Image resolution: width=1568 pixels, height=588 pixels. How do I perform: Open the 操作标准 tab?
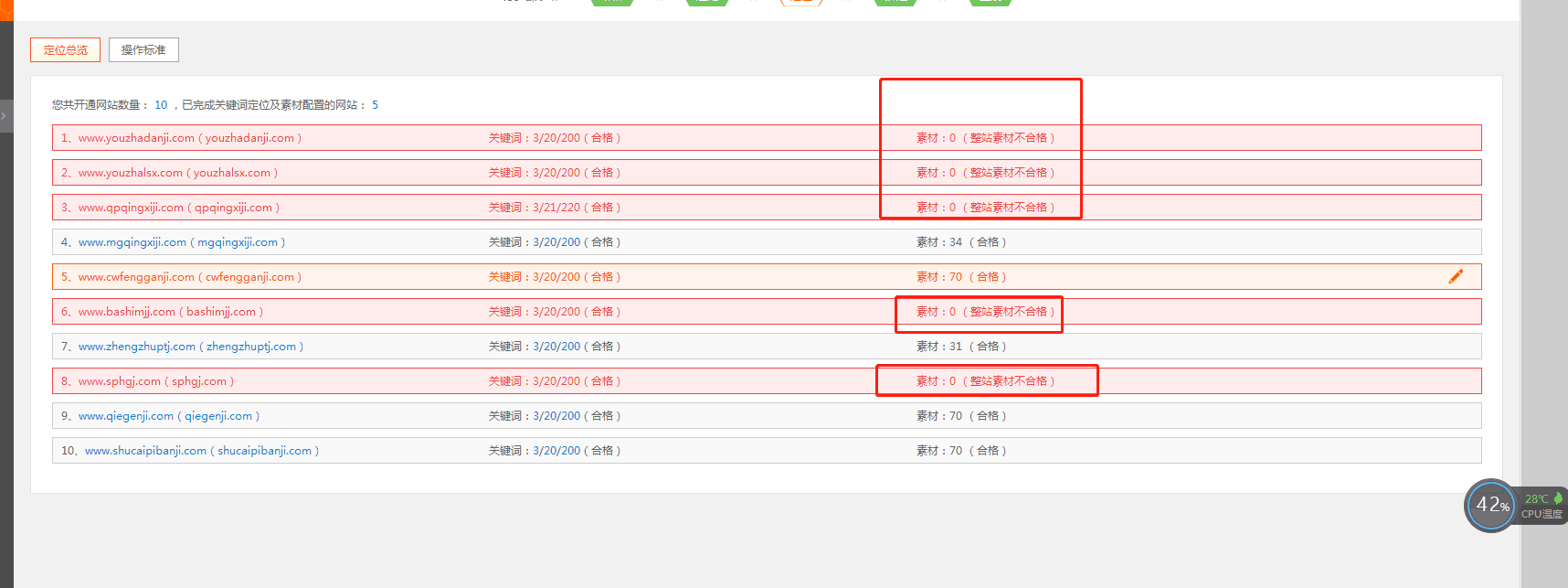(x=143, y=49)
